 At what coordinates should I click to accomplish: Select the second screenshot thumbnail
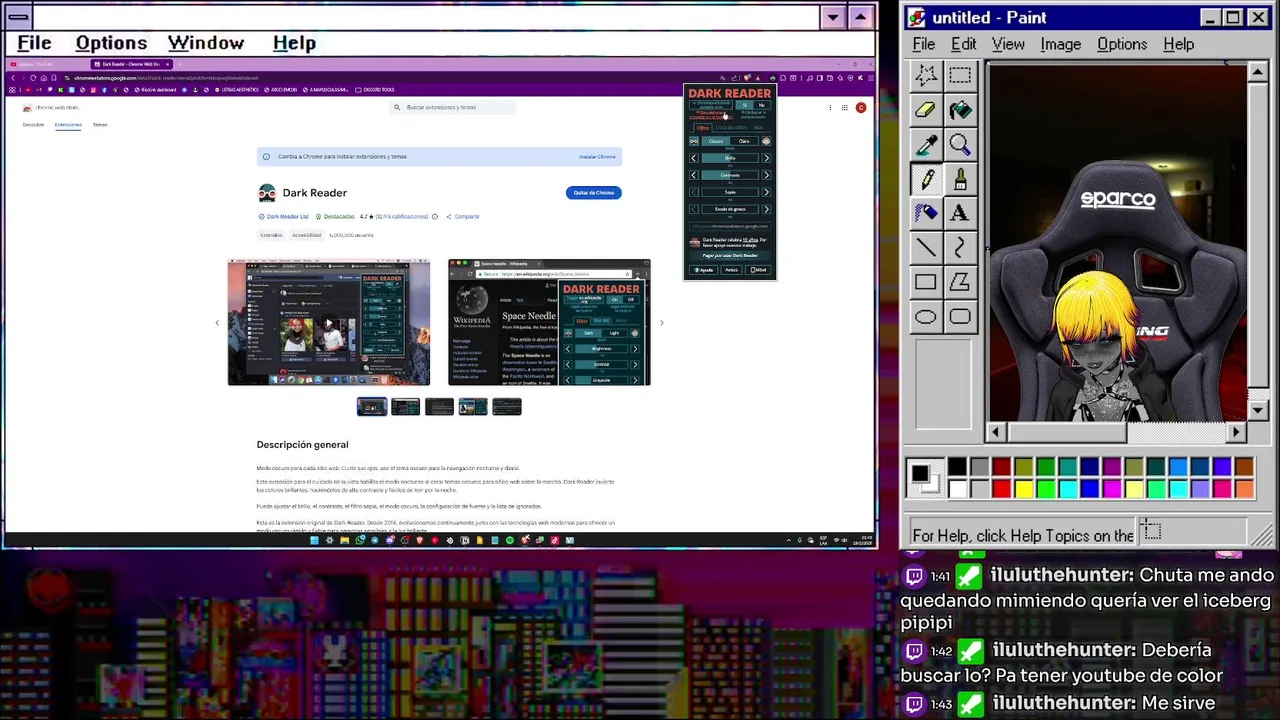[406, 406]
